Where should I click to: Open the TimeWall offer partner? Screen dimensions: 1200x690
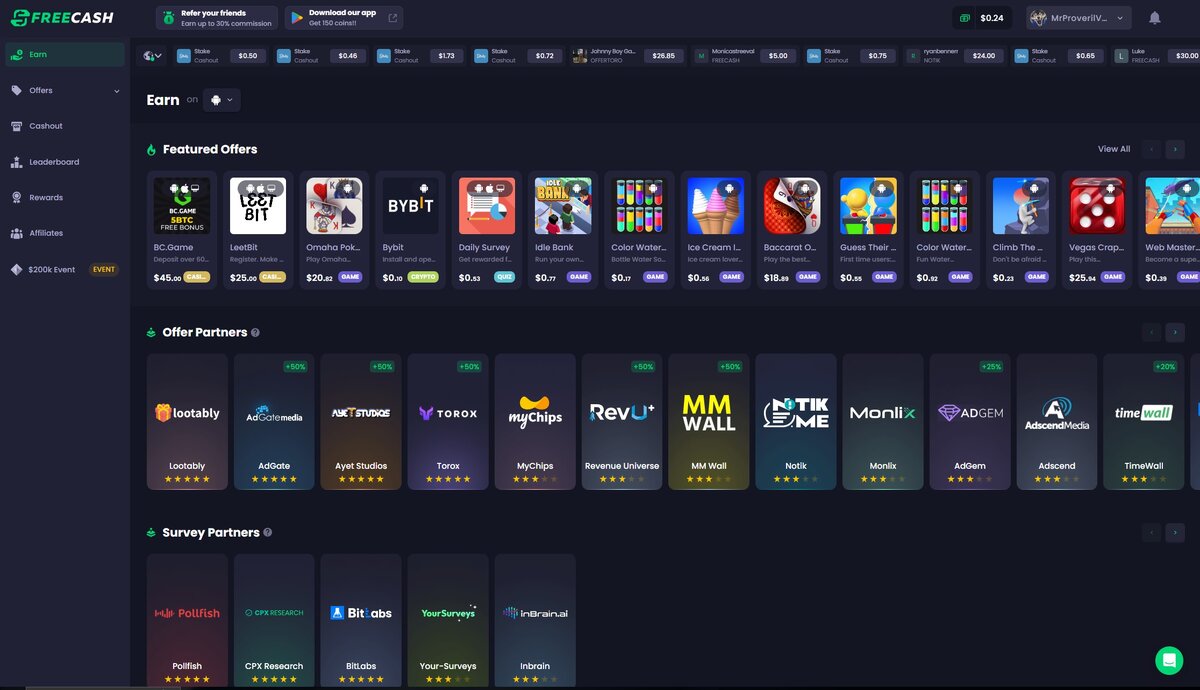click(1144, 422)
